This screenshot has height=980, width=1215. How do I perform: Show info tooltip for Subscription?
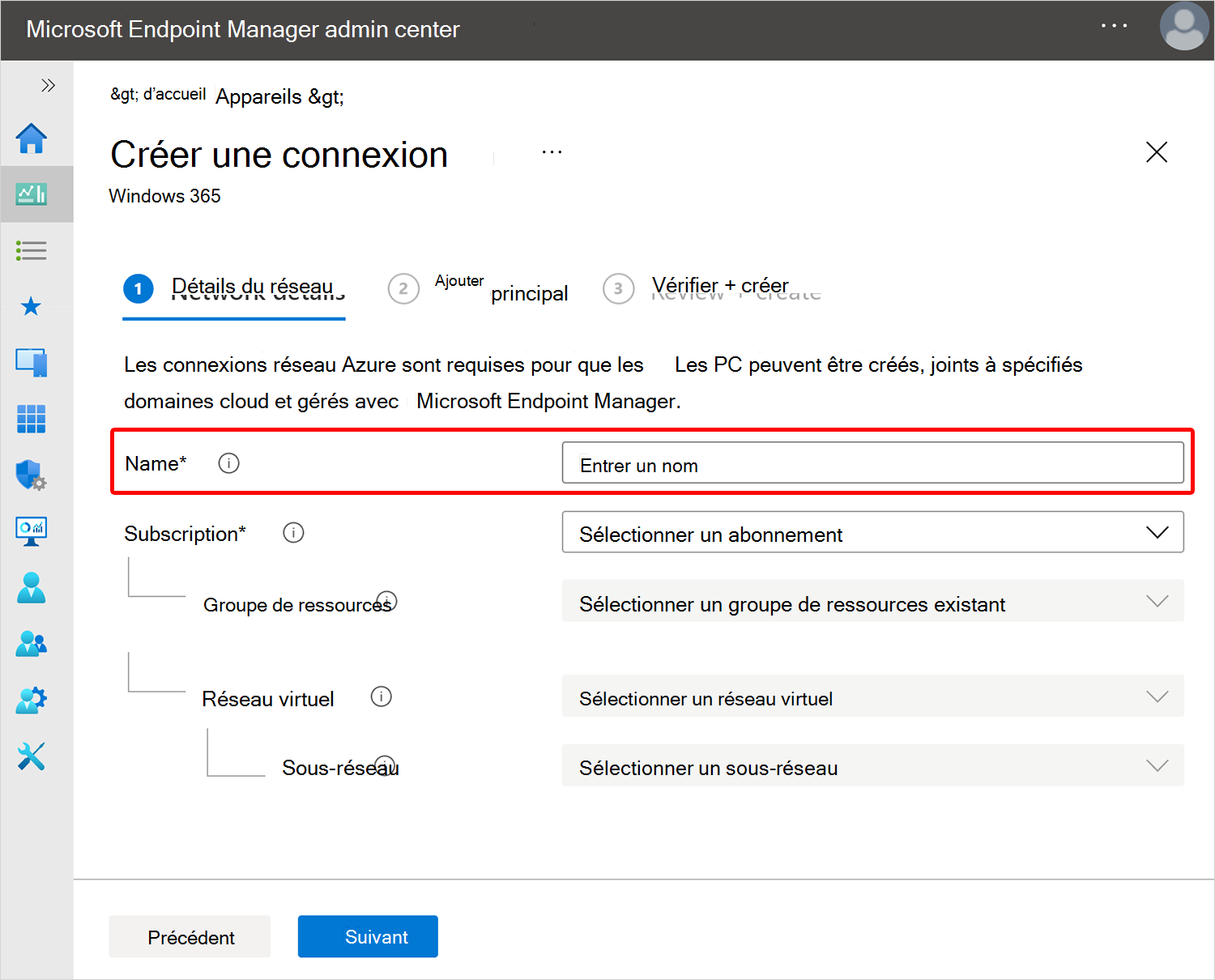coord(293,533)
